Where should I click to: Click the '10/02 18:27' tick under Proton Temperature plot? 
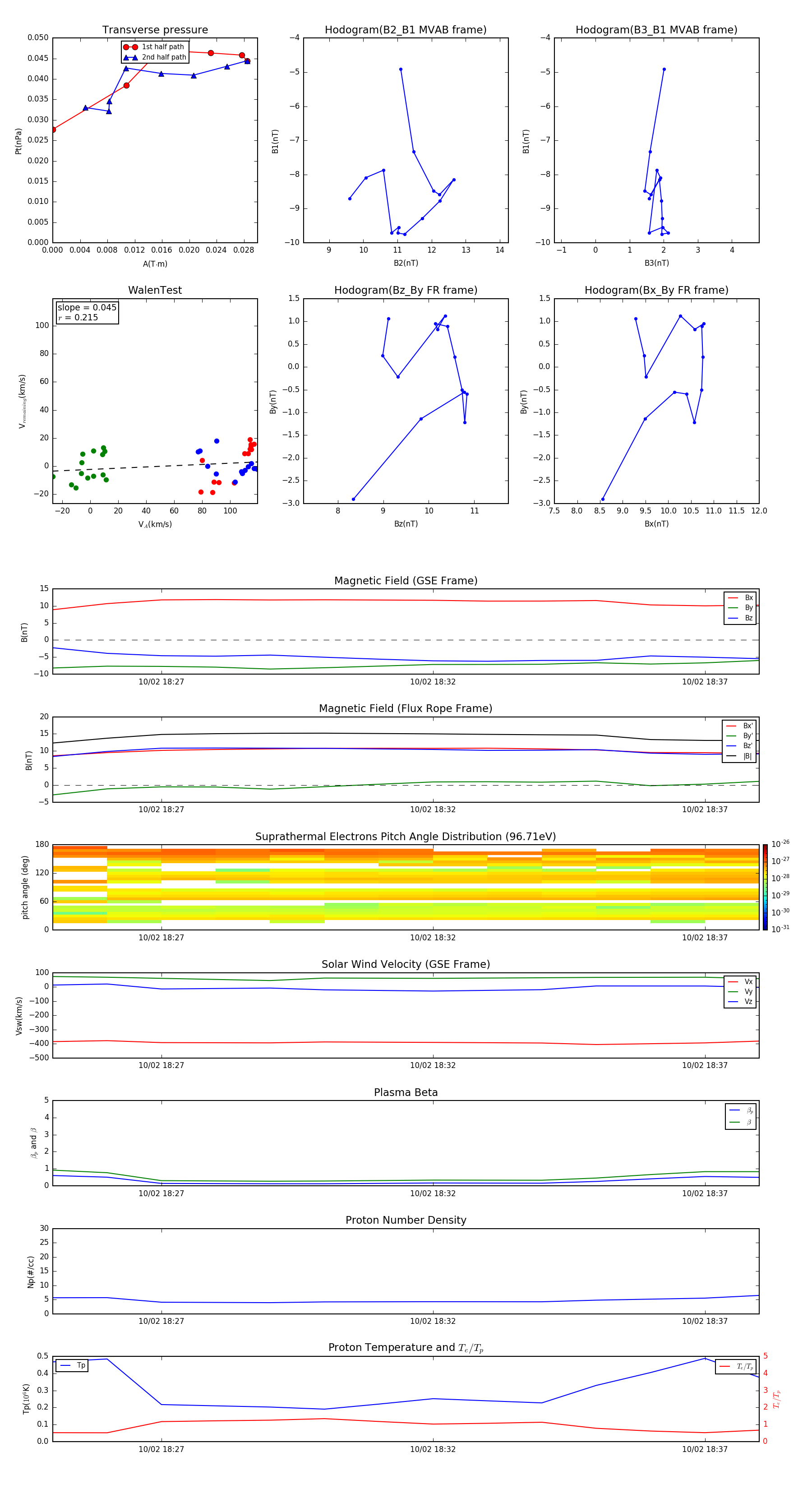[x=161, y=1449]
